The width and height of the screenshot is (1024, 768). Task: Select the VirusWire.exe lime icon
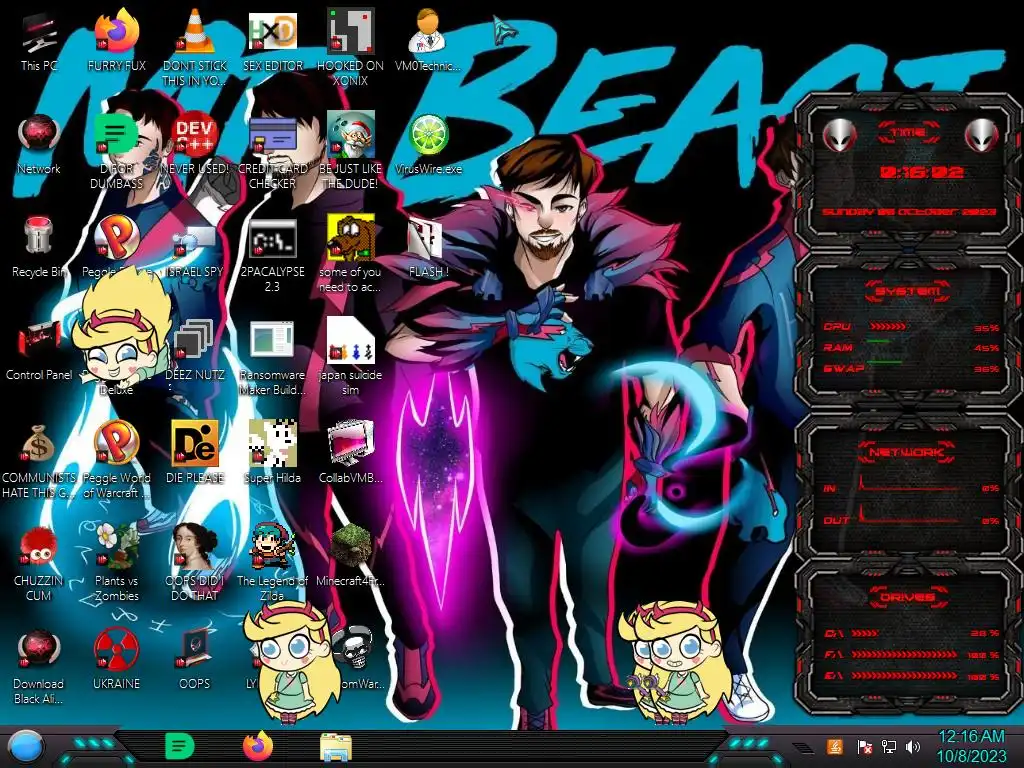tap(428, 145)
